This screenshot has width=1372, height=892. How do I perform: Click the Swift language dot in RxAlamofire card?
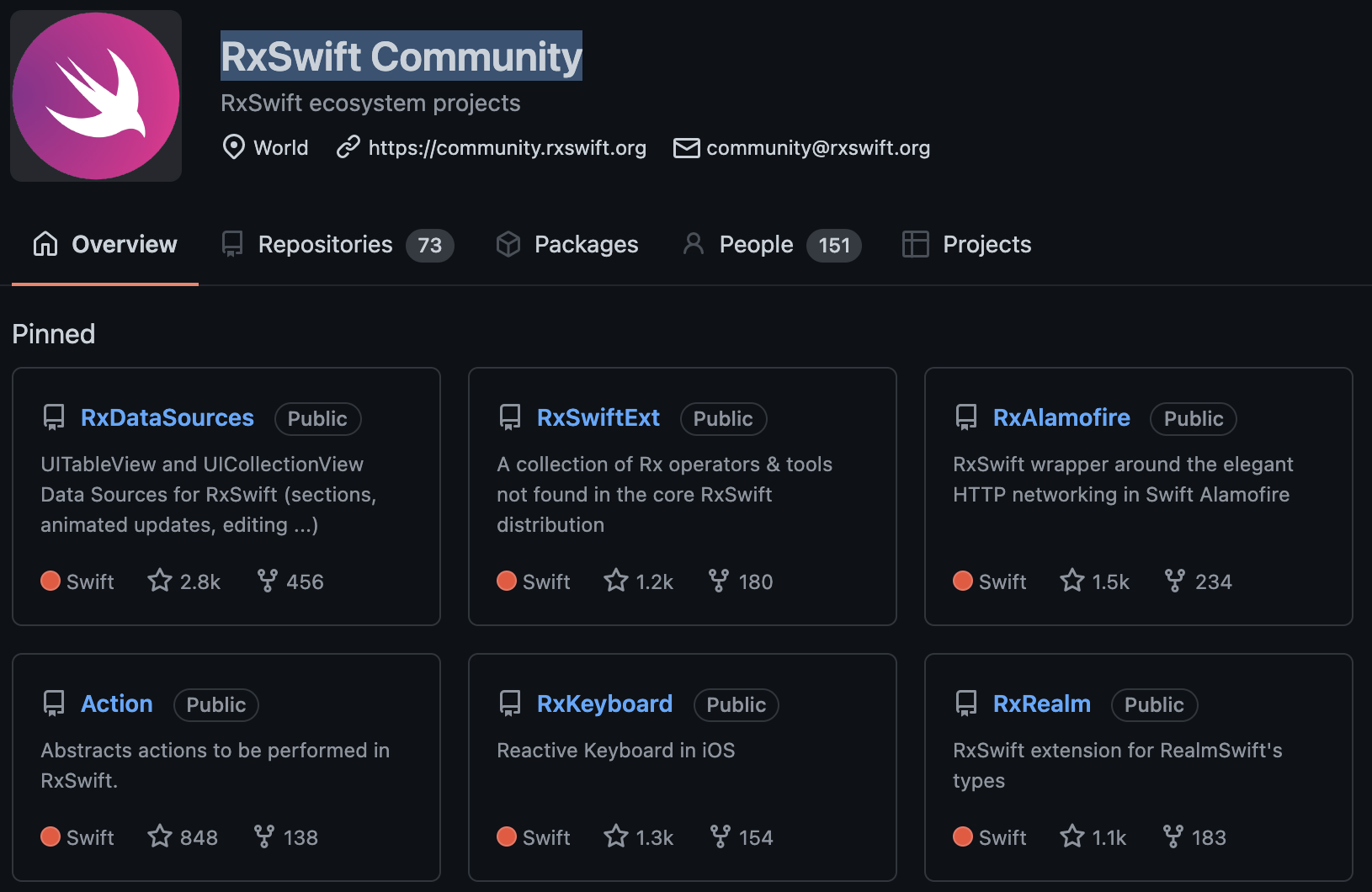pos(963,581)
